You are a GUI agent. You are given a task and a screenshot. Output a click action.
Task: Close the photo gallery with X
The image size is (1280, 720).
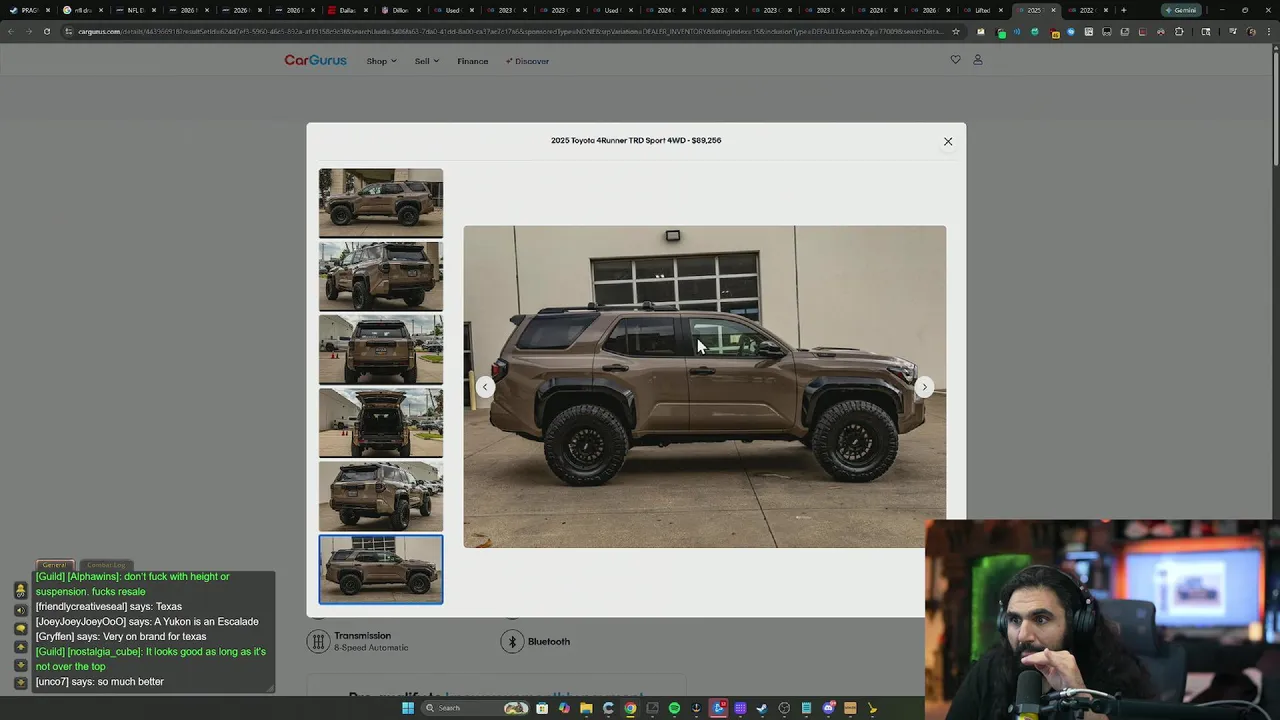[948, 141]
